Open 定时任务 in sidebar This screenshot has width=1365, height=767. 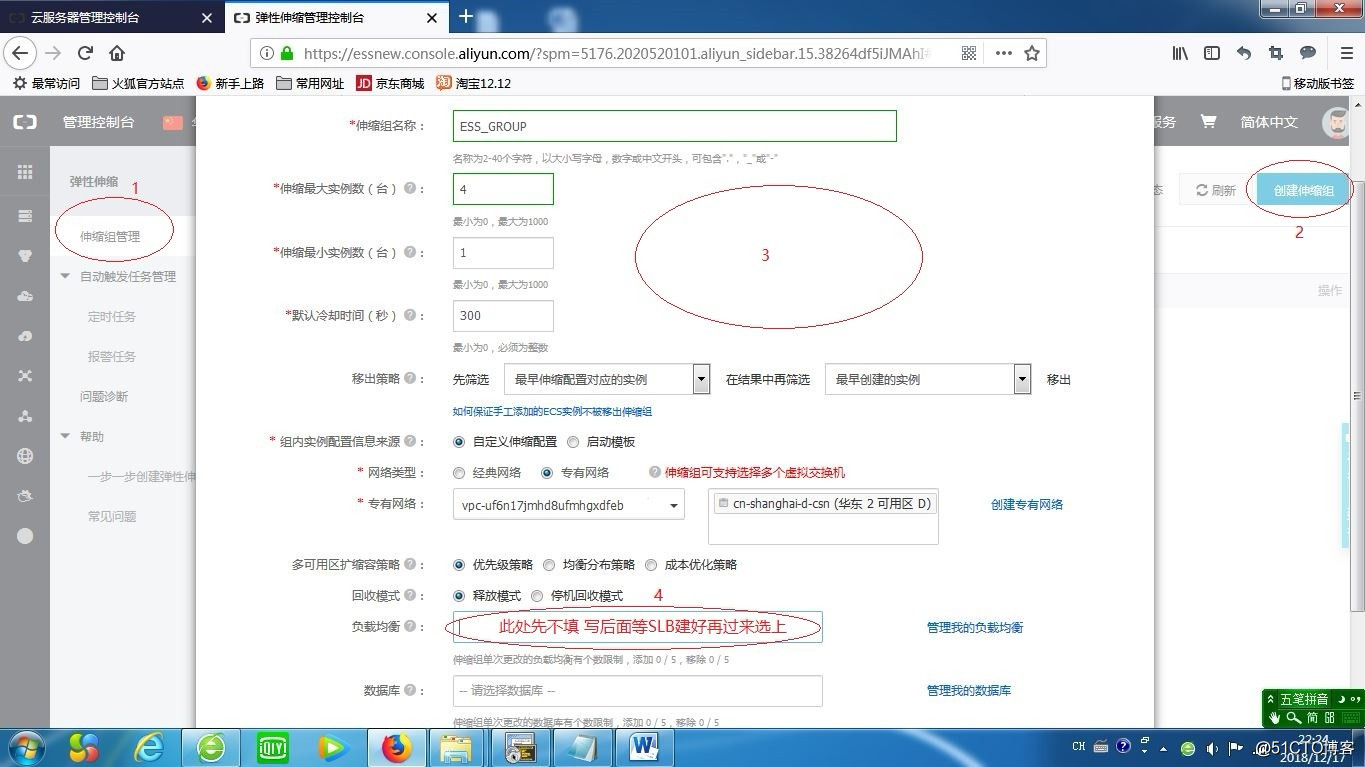pos(112,316)
